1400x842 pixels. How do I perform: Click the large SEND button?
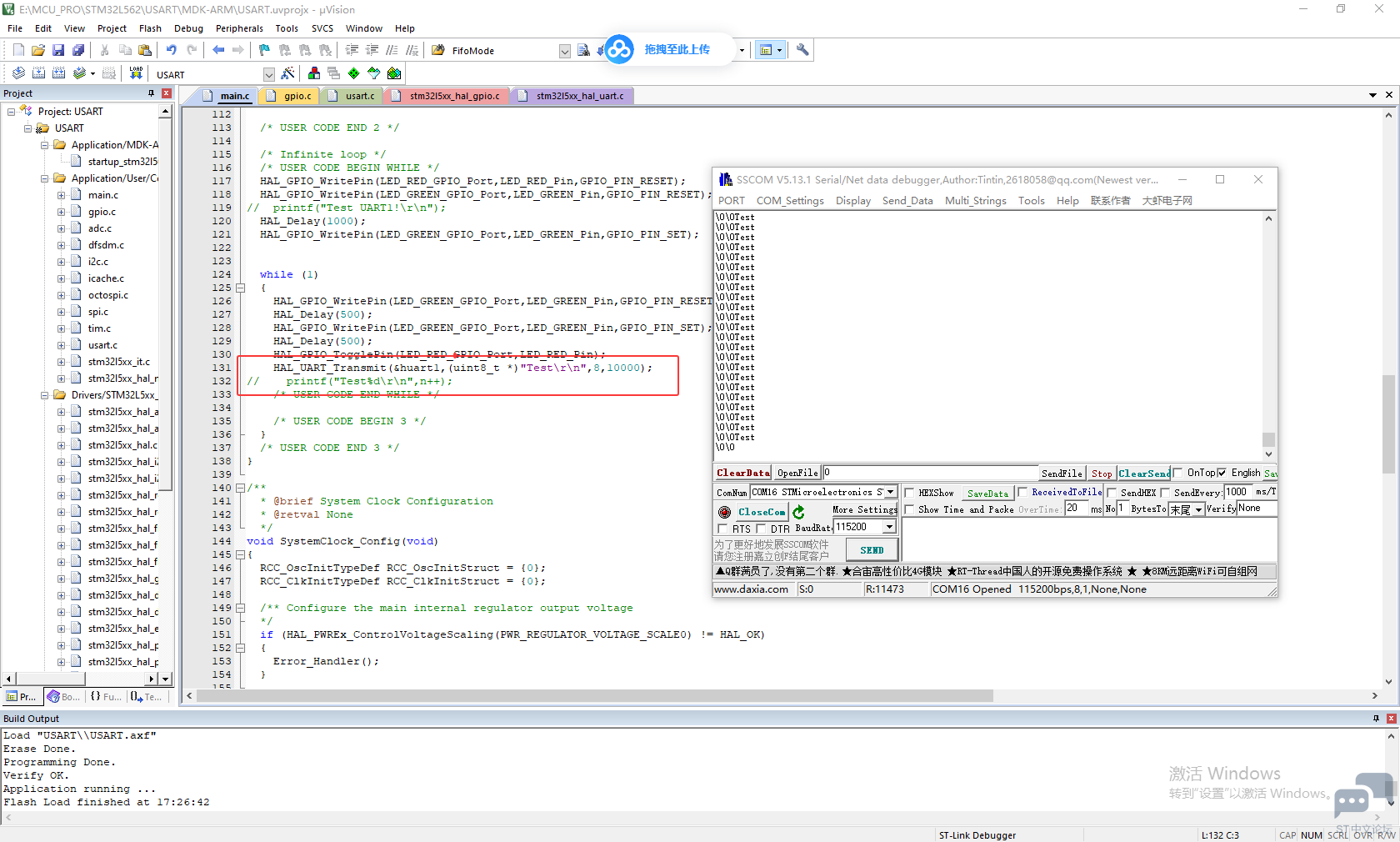pos(872,550)
